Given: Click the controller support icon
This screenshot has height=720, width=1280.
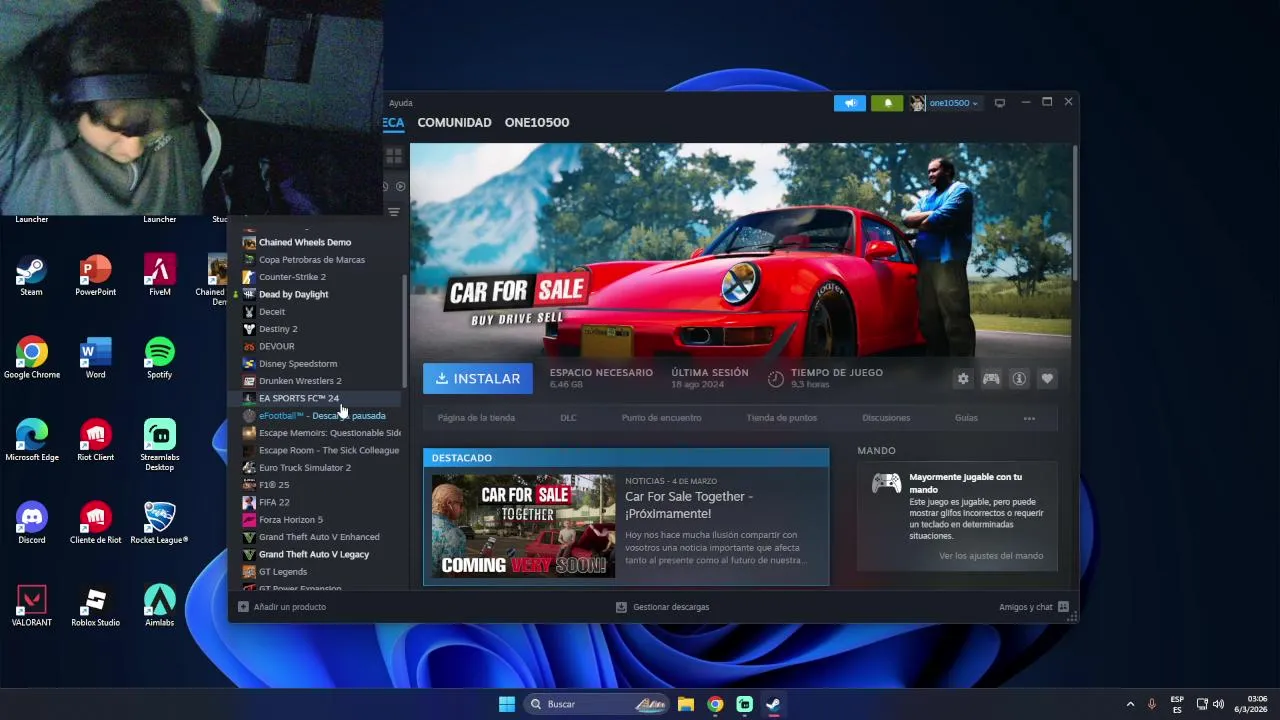Looking at the screenshot, I should 991,379.
